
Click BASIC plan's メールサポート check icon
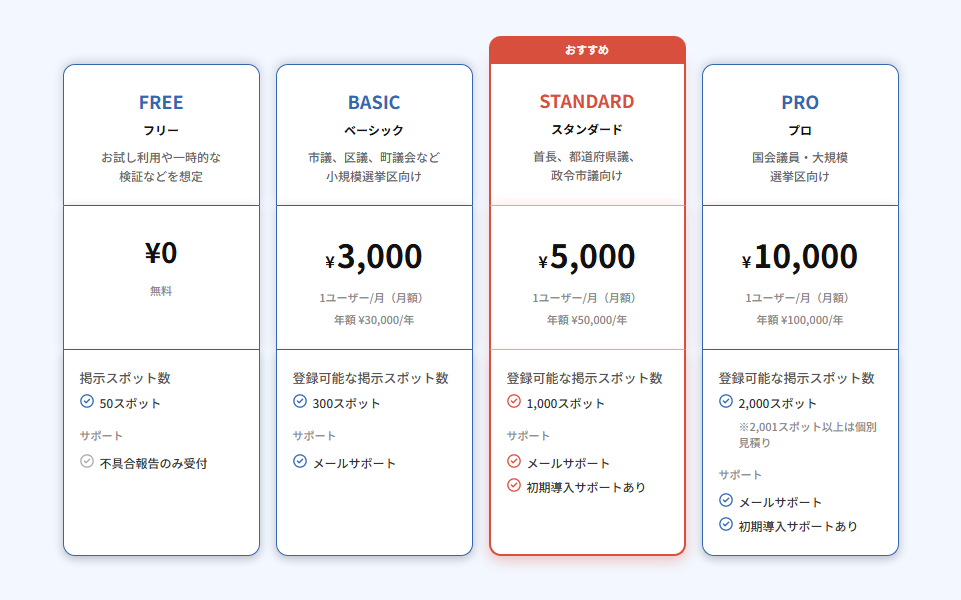click(300, 462)
